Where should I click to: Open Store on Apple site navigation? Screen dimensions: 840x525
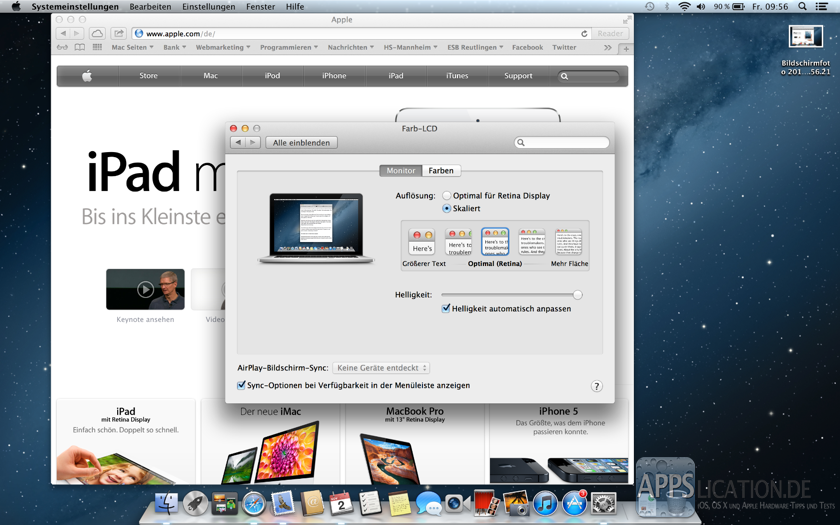pyautogui.click(x=148, y=76)
